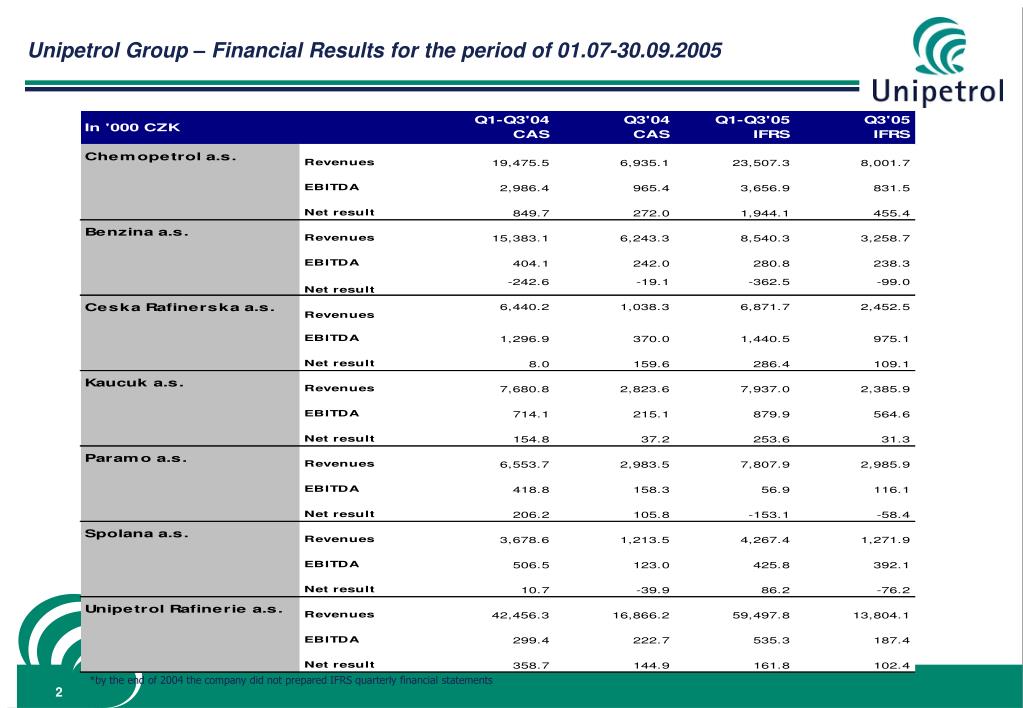Screen dimensions: 1023x708
Task: Click the Revenues label in Paramo row
Action: [339, 464]
